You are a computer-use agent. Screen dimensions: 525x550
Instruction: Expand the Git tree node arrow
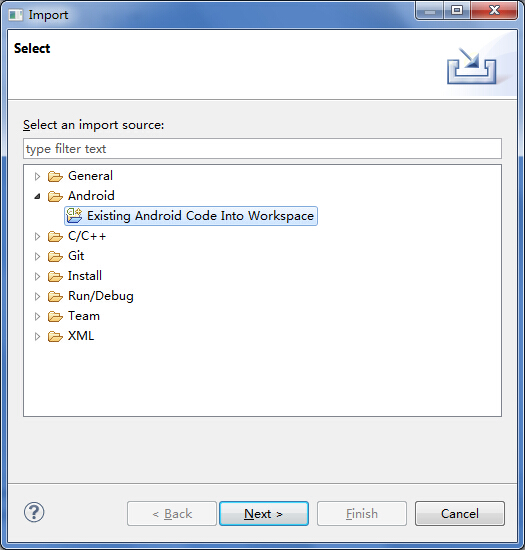click(37, 257)
